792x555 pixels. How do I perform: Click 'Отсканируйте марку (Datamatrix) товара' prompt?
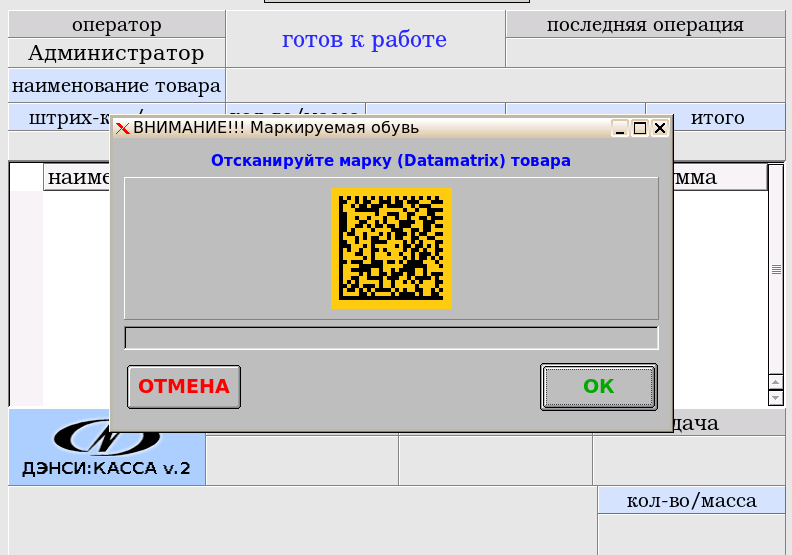pos(391,161)
